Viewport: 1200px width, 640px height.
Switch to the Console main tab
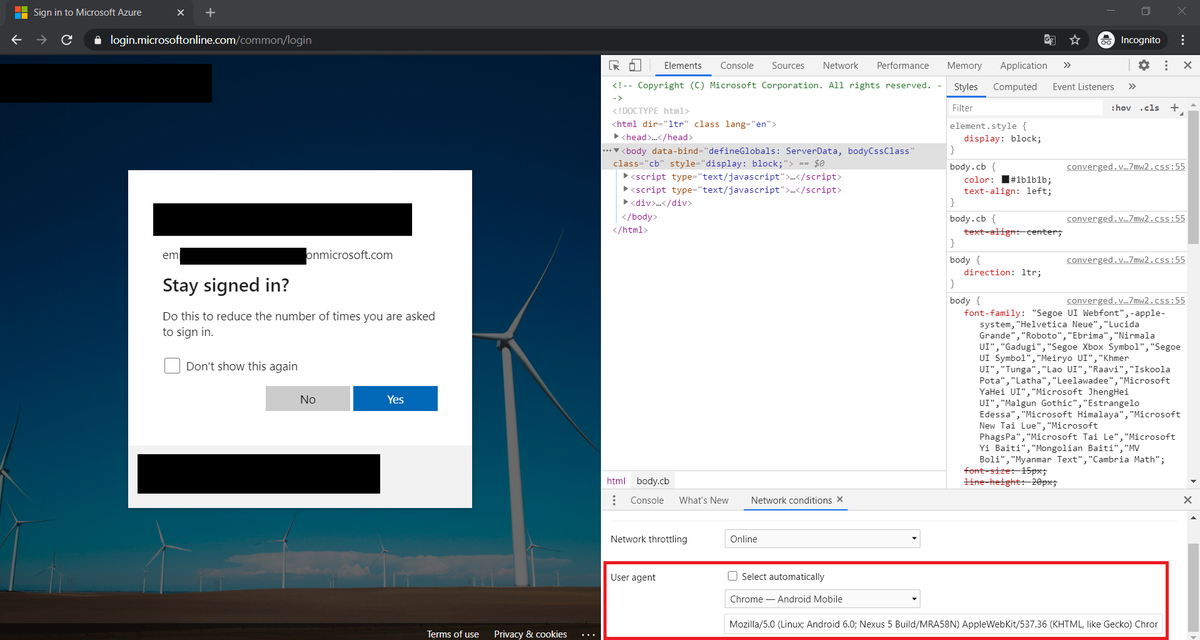(x=737, y=65)
